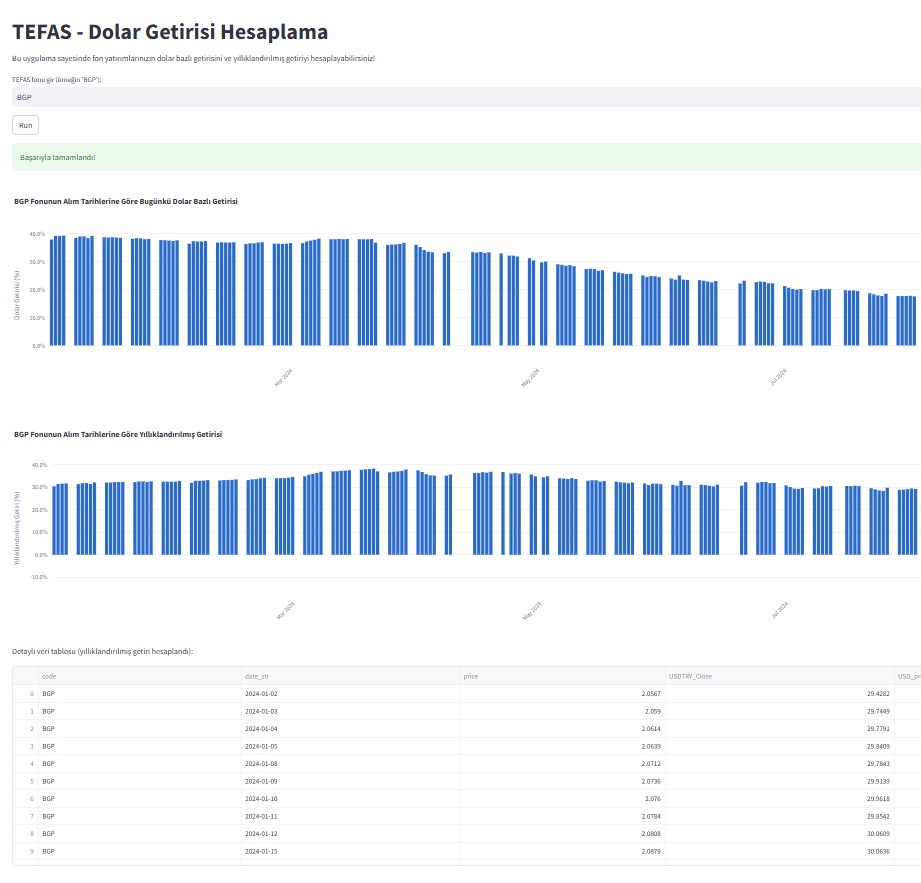The width and height of the screenshot is (921, 883).
Task: Click price cell '2.0614'
Action: 562,728
